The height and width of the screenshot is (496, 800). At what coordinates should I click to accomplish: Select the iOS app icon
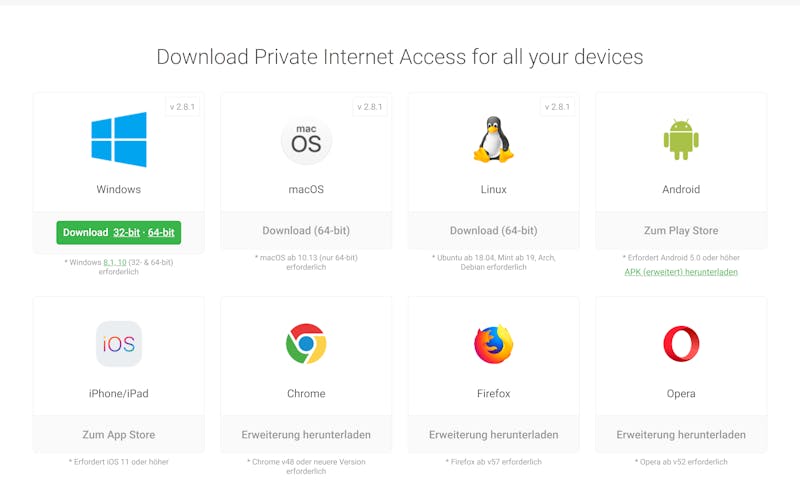119,343
